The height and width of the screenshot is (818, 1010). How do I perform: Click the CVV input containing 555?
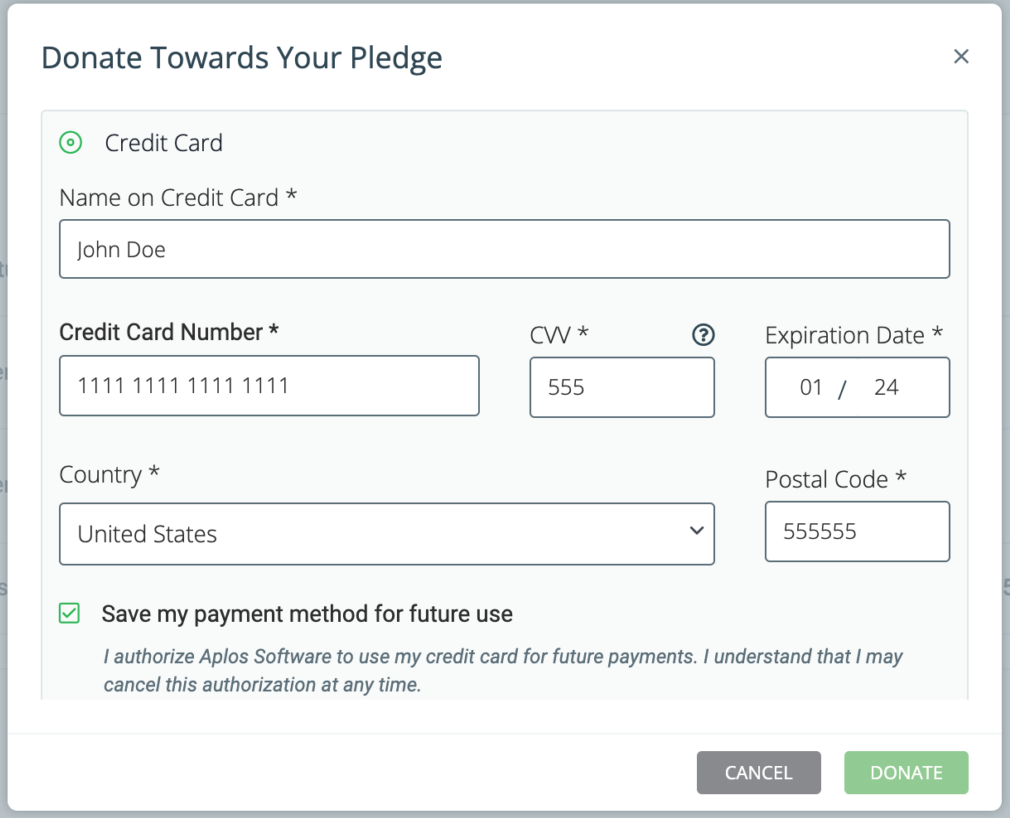621,387
